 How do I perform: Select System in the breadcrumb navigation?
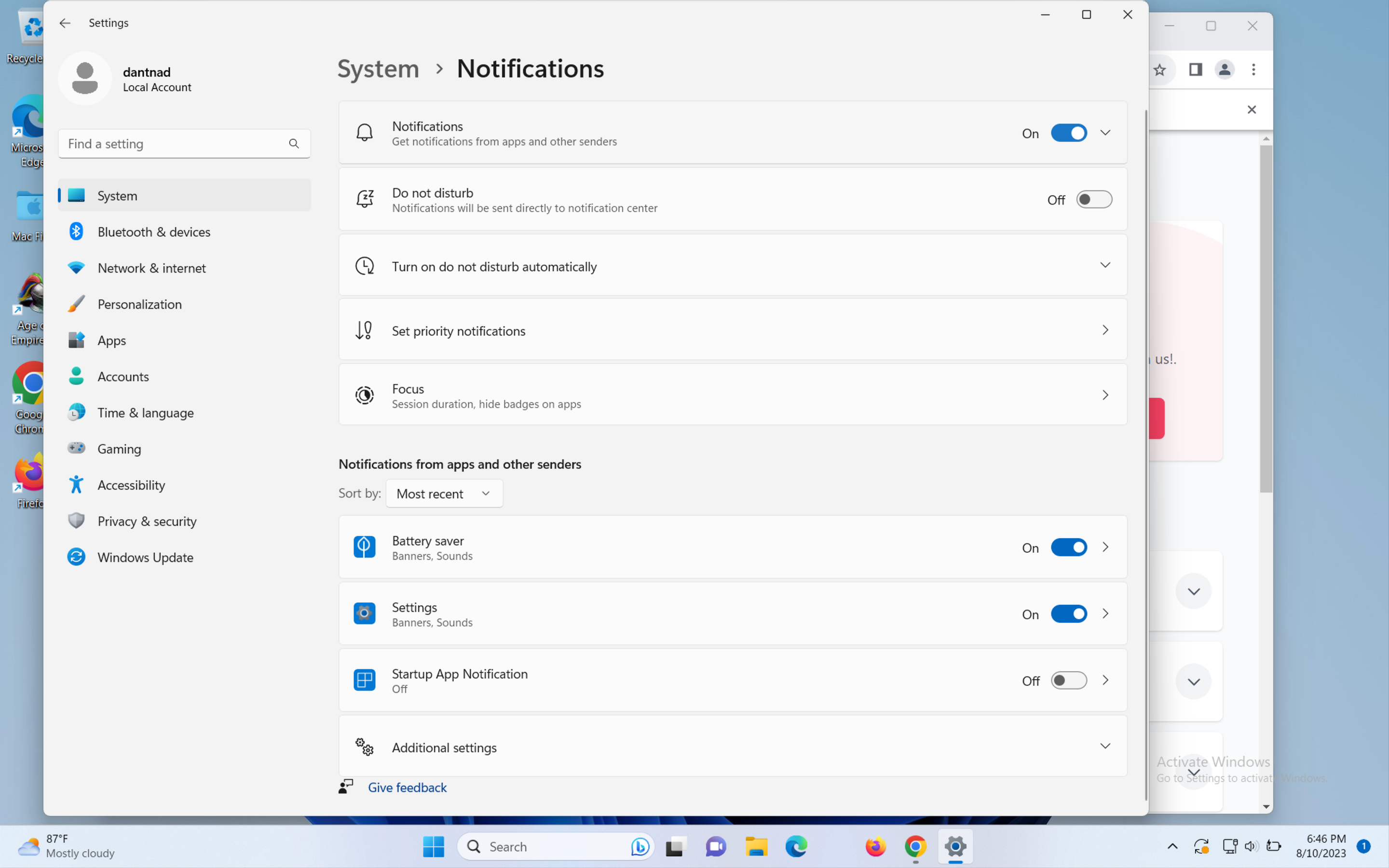pyautogui.click(x=378, y=68)
